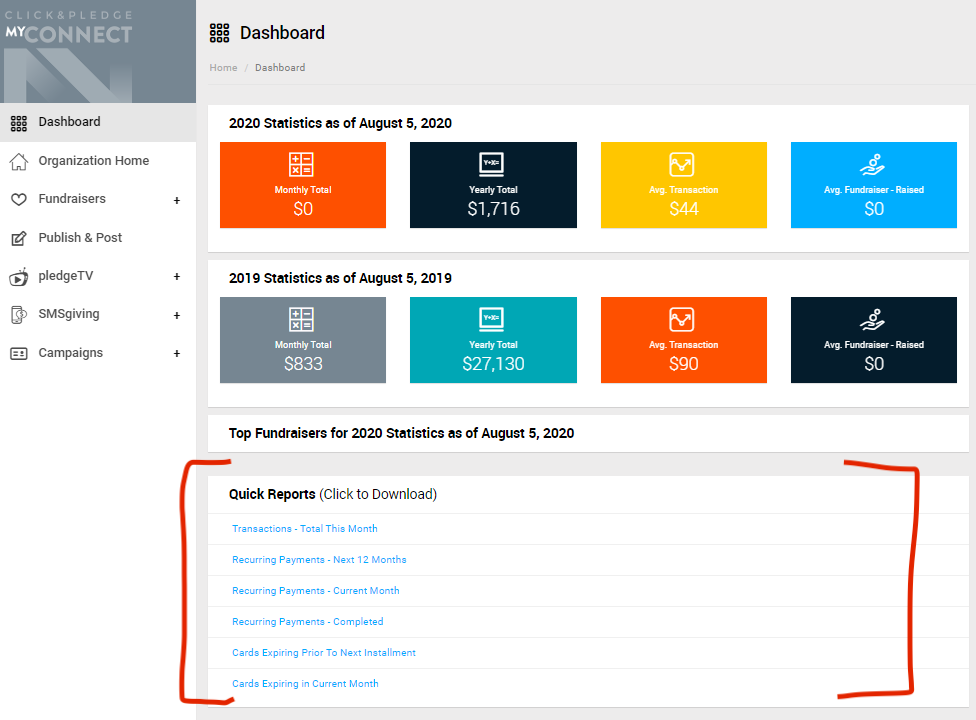This screenshot has height=720, width=976.
Task: Click the pledgeTV play icon
Action: click(x=18, y=277)
